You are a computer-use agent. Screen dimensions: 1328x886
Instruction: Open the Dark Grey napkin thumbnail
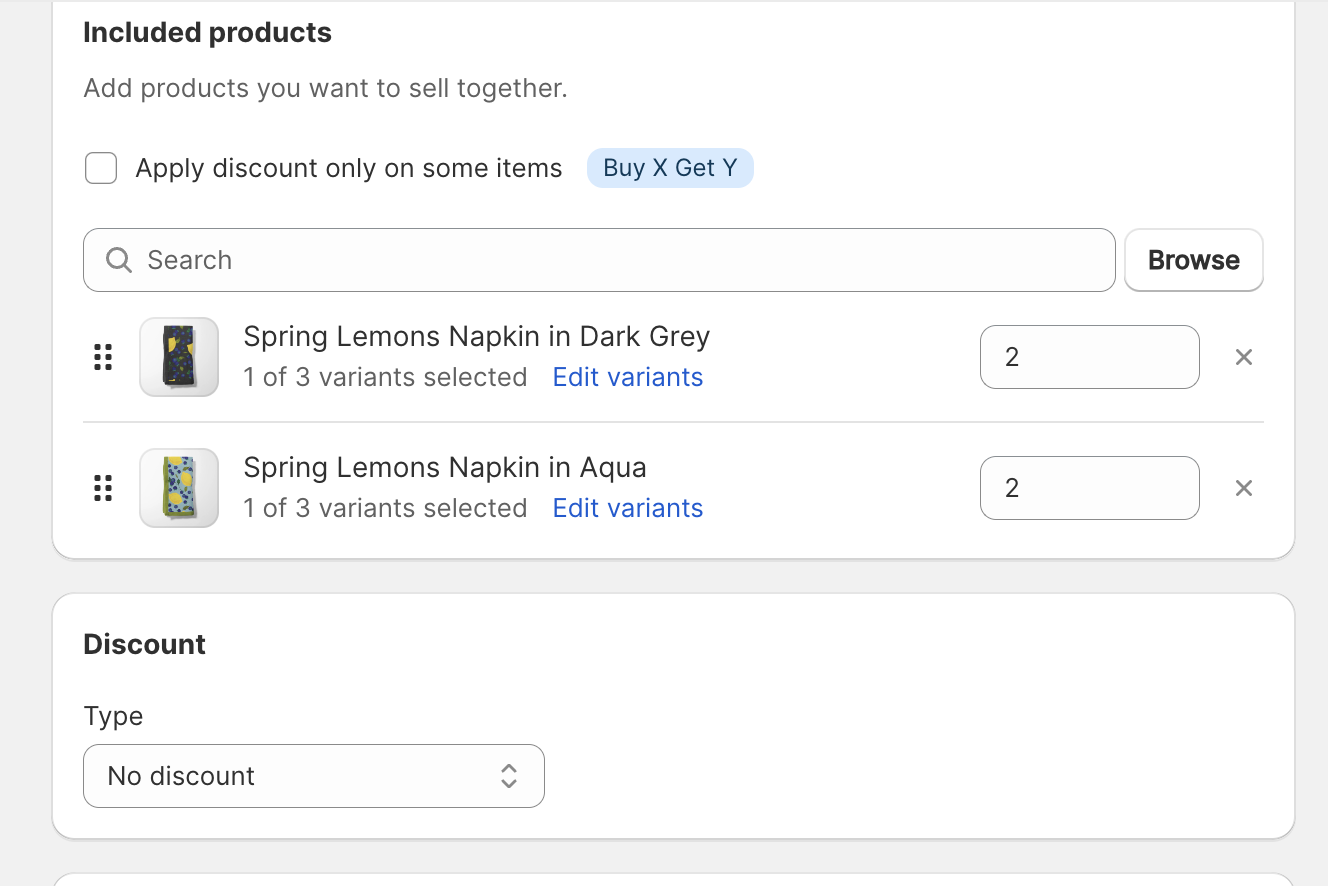tap(179, 357)
